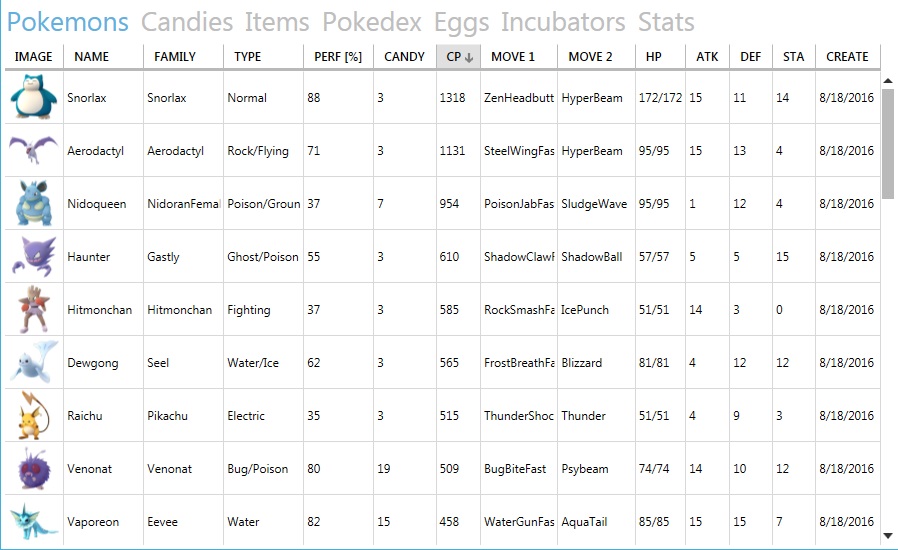This screenshot has height=550, width=898.
Task: Click the Aerodactyl sprite icon
Action: click(34, 150)
